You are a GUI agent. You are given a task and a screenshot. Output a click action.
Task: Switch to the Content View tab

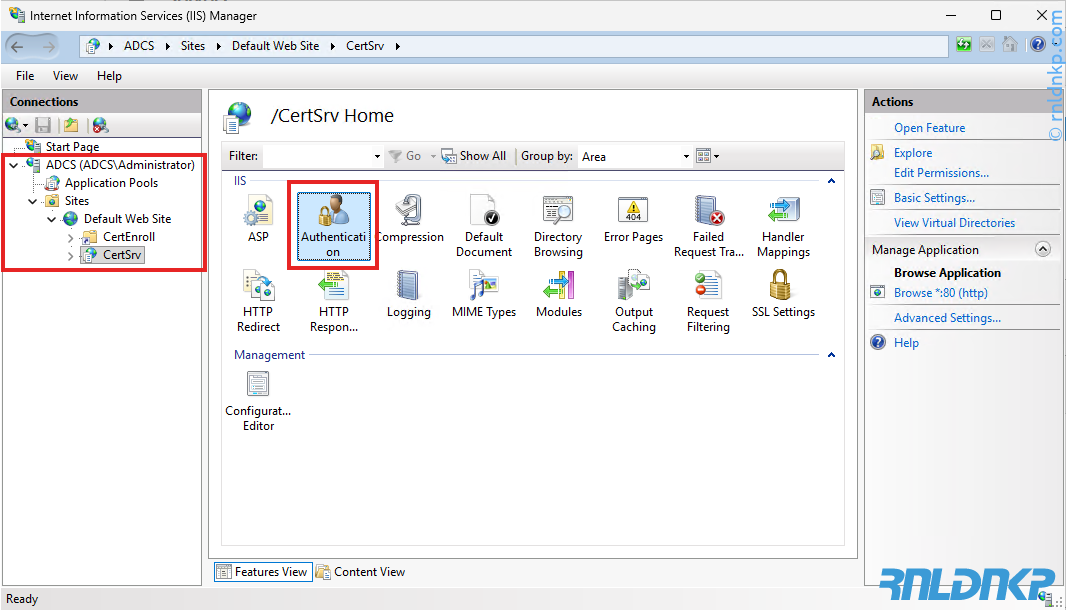point(361,572)
